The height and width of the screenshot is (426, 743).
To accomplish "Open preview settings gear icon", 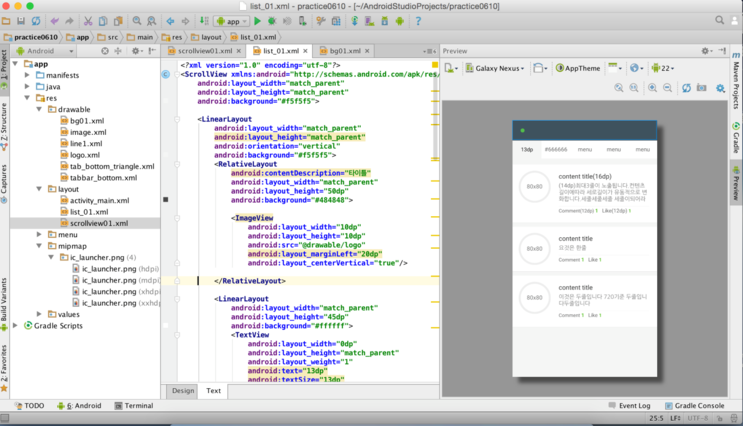I will point(720,88).
